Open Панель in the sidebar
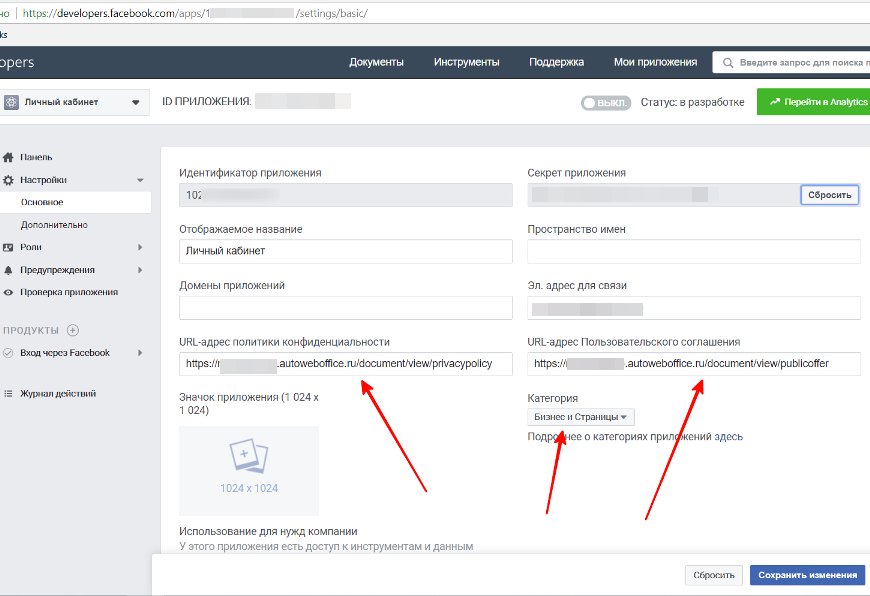This screenshot has height=596, width=870. (x=36, y=157)
